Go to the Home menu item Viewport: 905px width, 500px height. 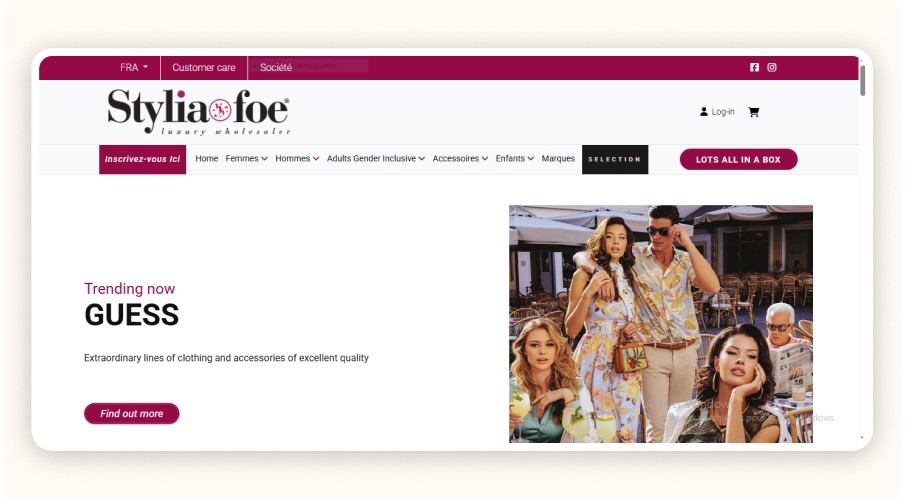(207, 159)
